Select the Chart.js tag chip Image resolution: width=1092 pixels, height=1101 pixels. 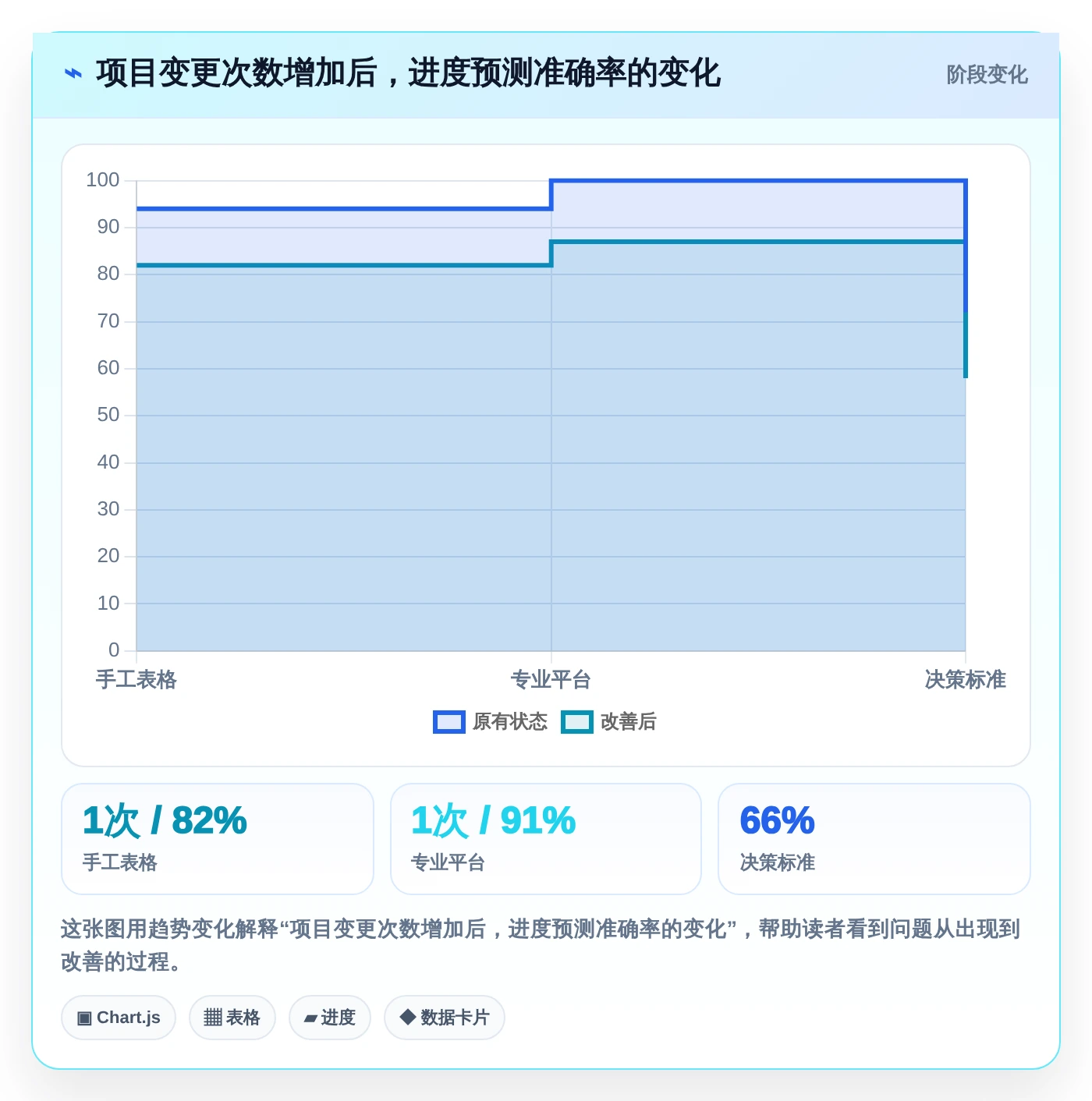click(x=119, y=1018)
